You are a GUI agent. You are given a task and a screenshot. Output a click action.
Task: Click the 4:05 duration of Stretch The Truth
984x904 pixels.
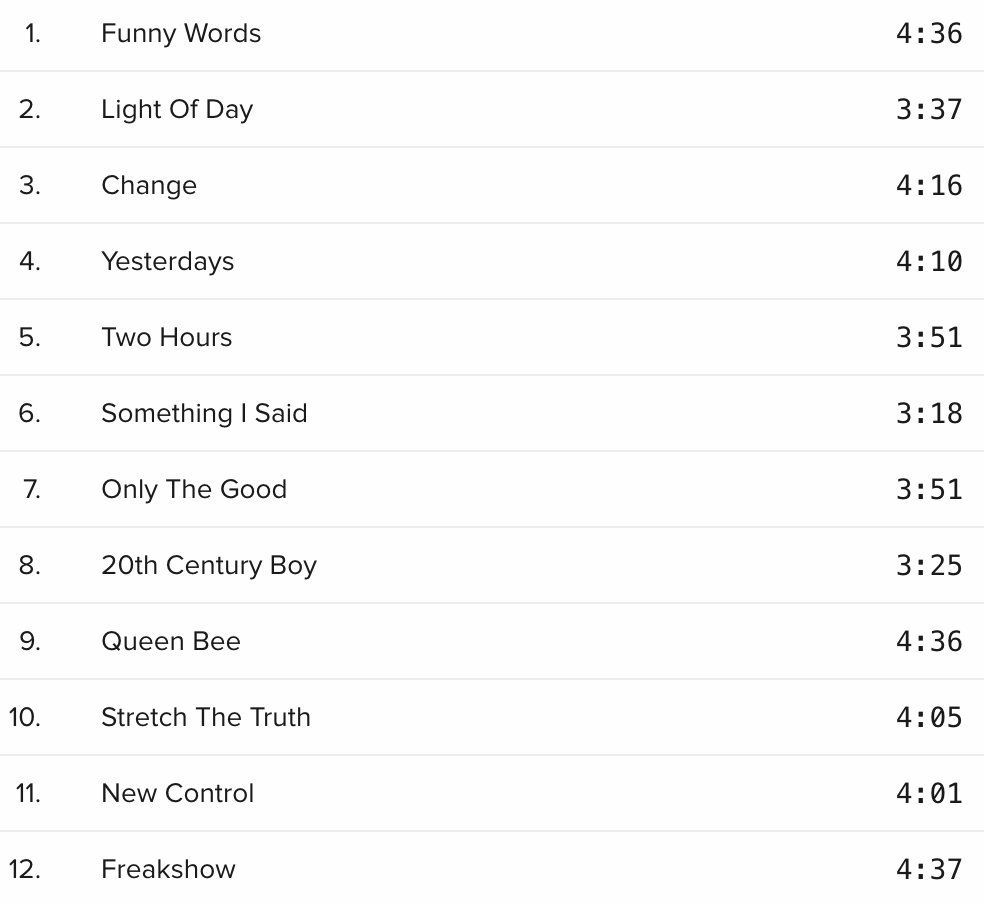pos(929,718)
